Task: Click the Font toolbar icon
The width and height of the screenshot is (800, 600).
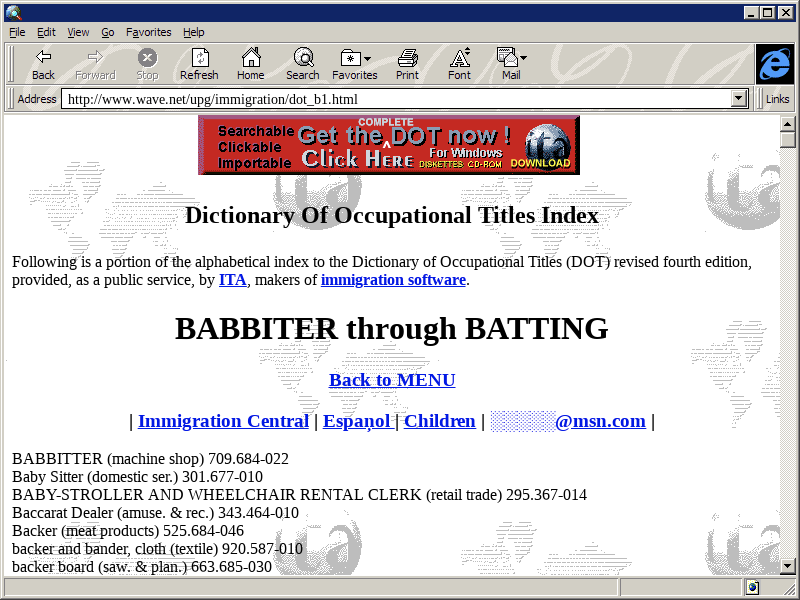Action: (x=459, y=64)
